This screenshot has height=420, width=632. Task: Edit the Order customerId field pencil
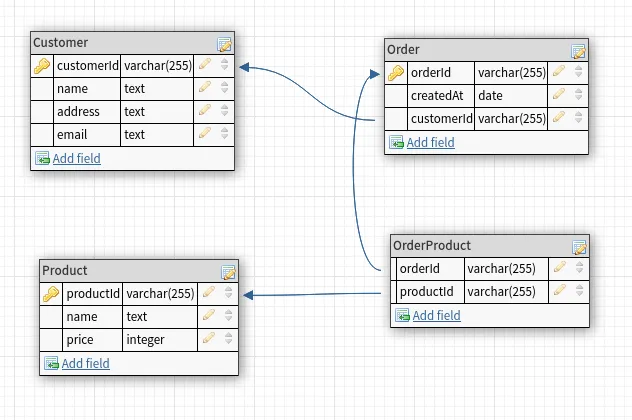[559, 117]
